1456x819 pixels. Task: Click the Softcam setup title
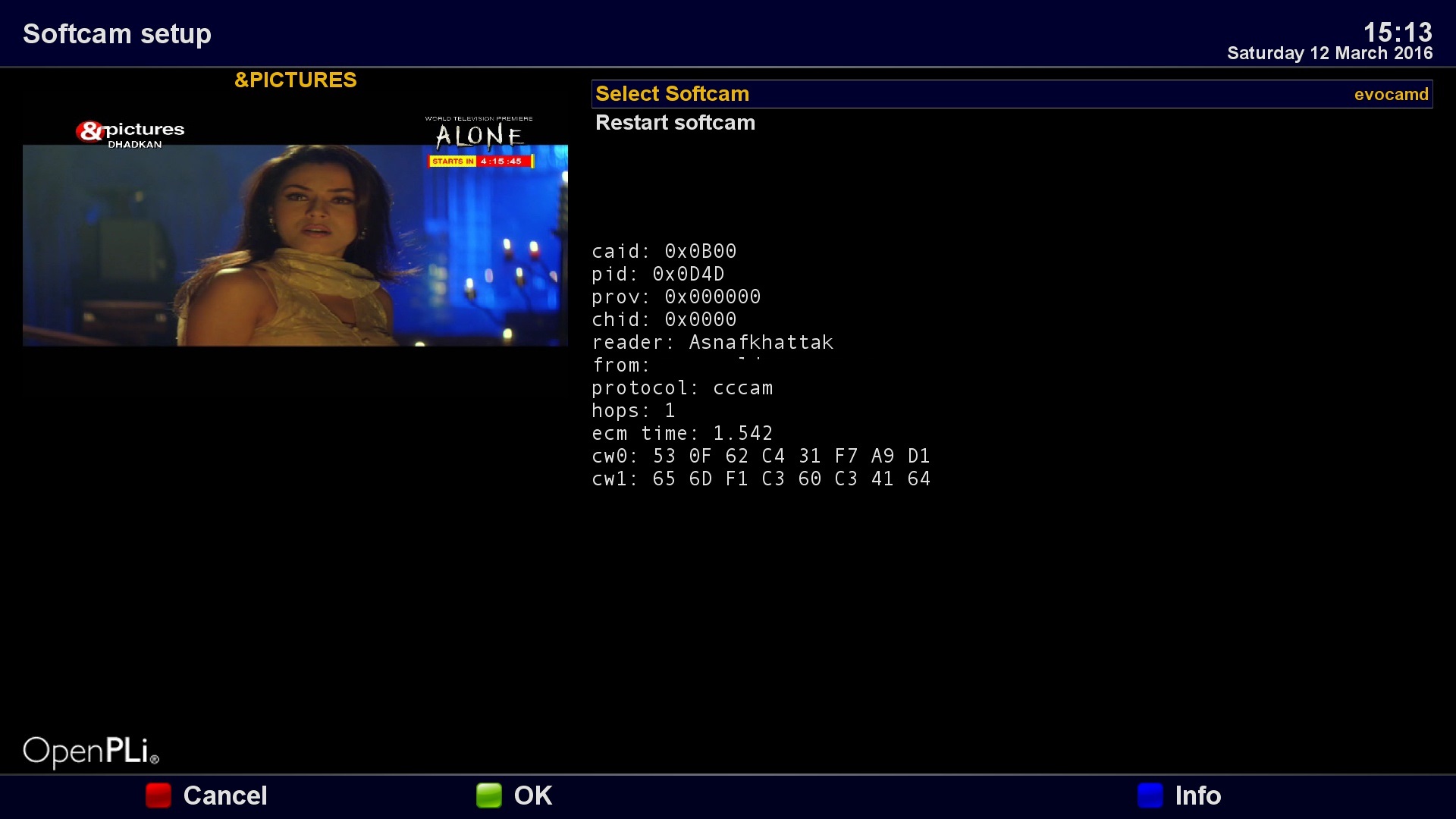(117, 34)
